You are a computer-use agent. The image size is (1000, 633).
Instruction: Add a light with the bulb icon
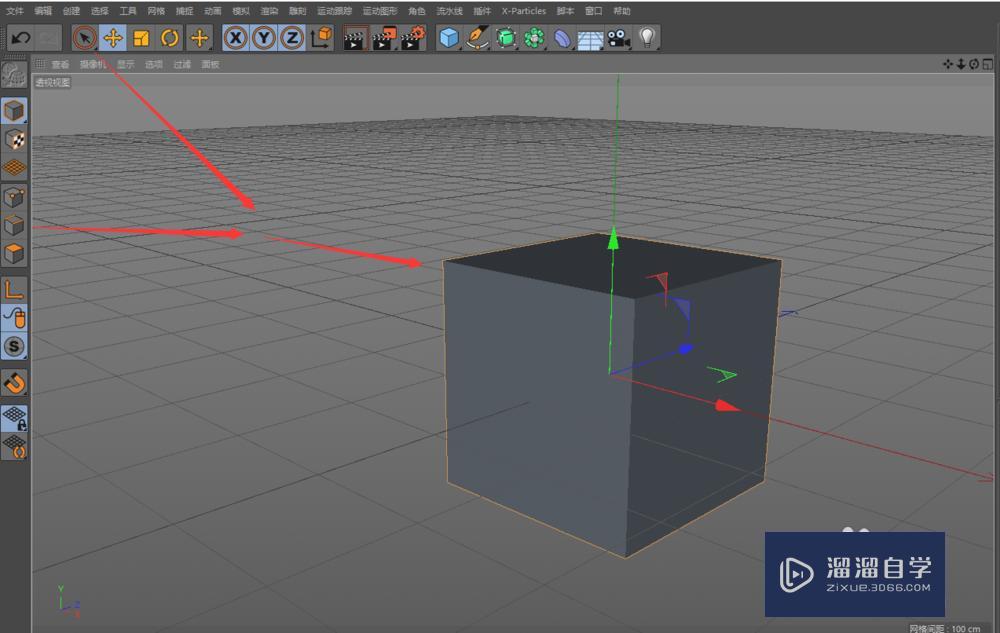(x=647, y=38)
